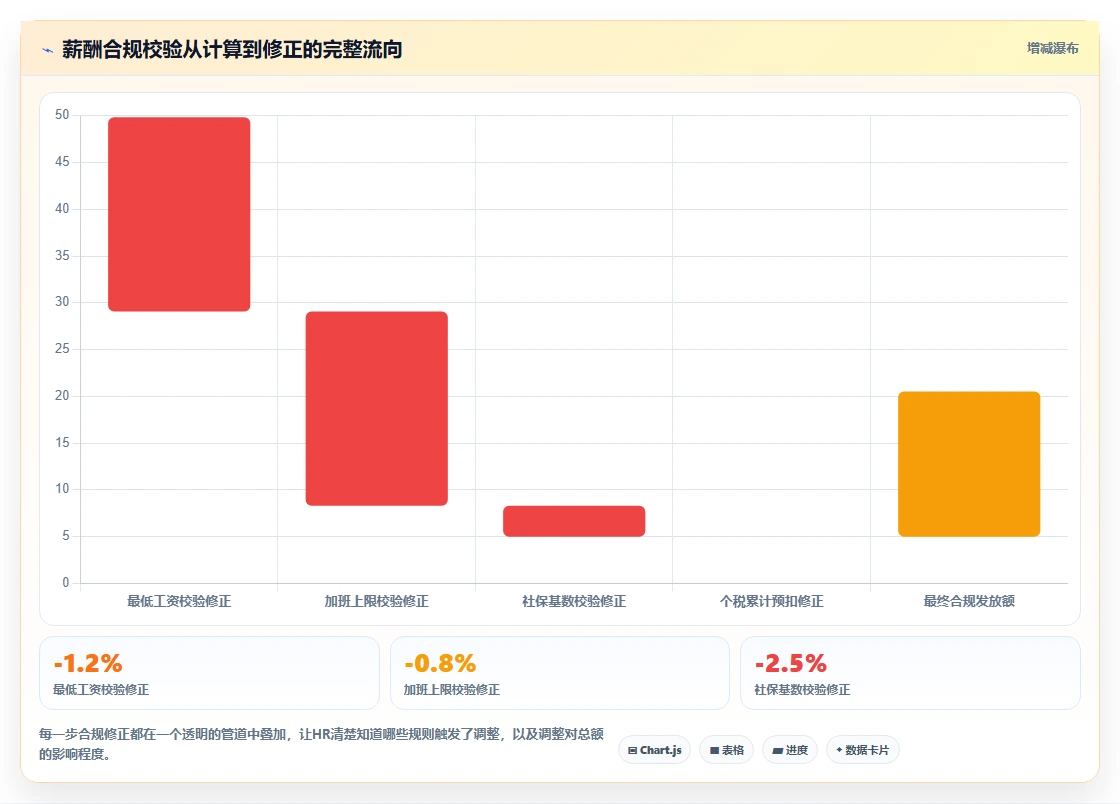Click the description paragraph starting 每一步合规修正
The image size is (1120, 804).
click(x=321, y=743)
